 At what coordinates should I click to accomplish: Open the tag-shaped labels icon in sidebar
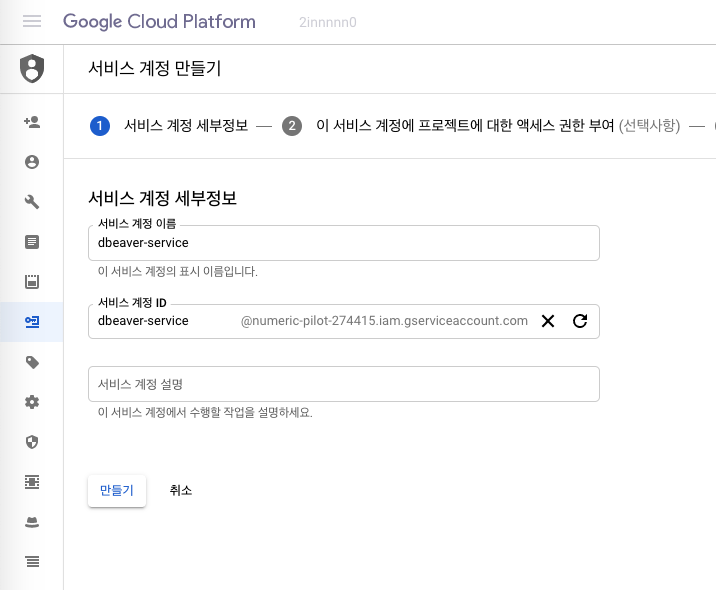[x=32, y=362]
